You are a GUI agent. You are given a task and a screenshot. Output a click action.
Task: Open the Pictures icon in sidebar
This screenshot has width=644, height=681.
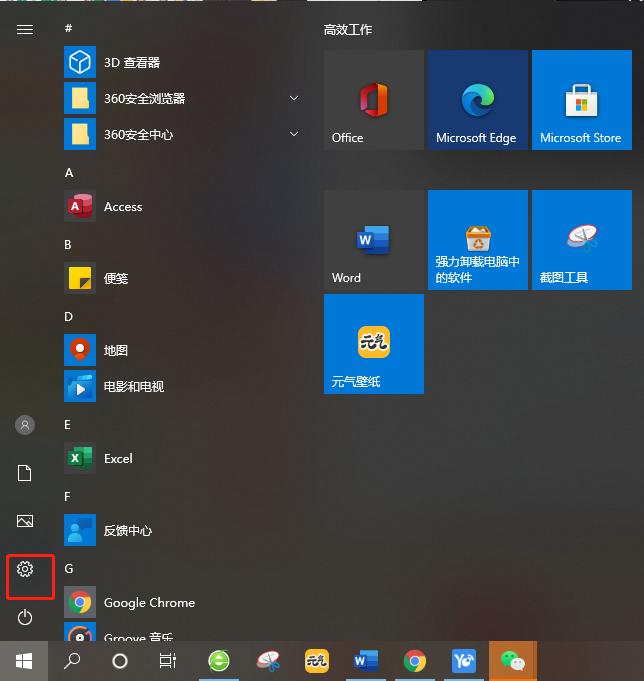point(25,521)
